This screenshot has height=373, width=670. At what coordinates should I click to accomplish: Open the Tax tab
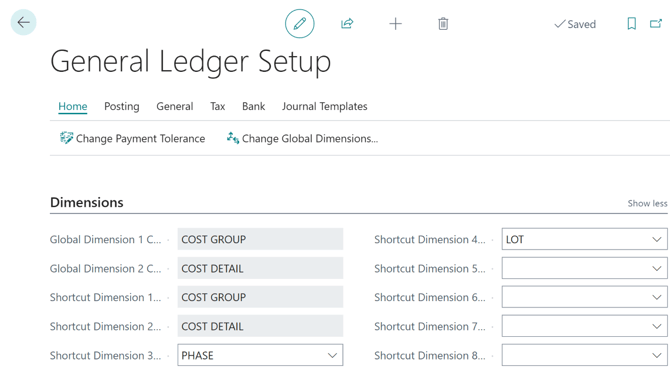pyautogui.click(x=217, y=106)
